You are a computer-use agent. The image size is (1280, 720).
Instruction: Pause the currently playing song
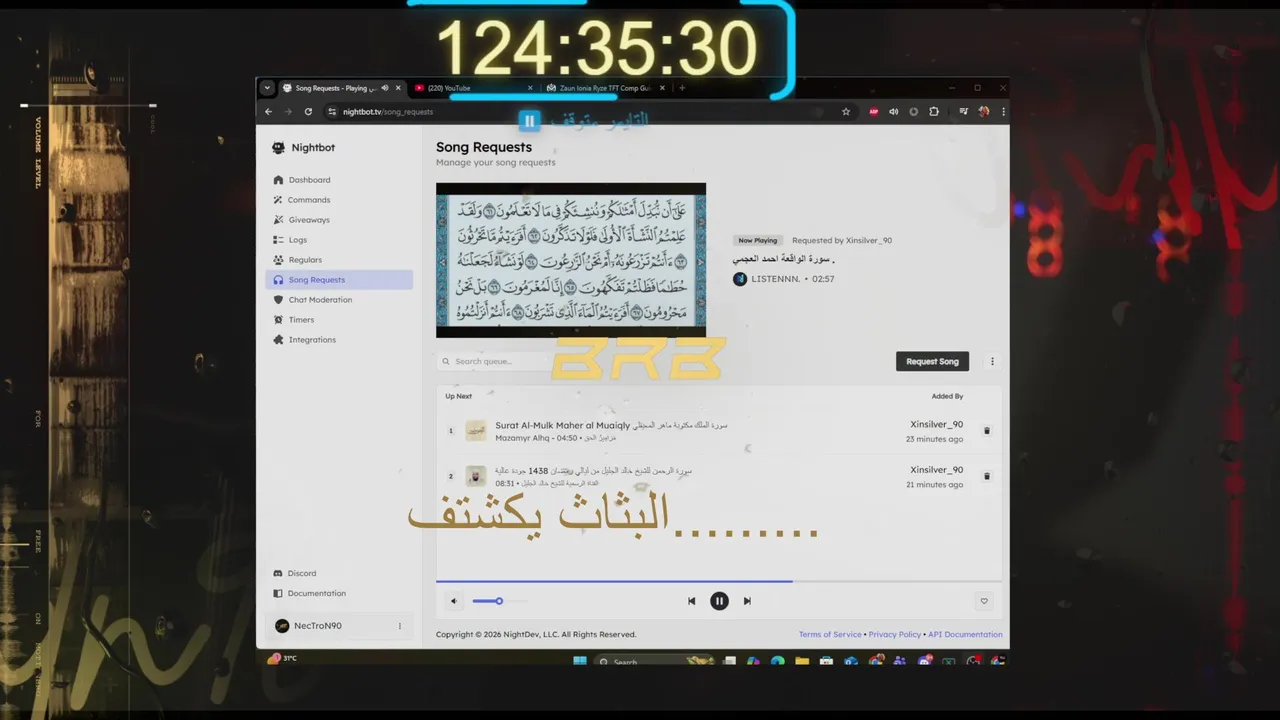(x=719, y=601)
